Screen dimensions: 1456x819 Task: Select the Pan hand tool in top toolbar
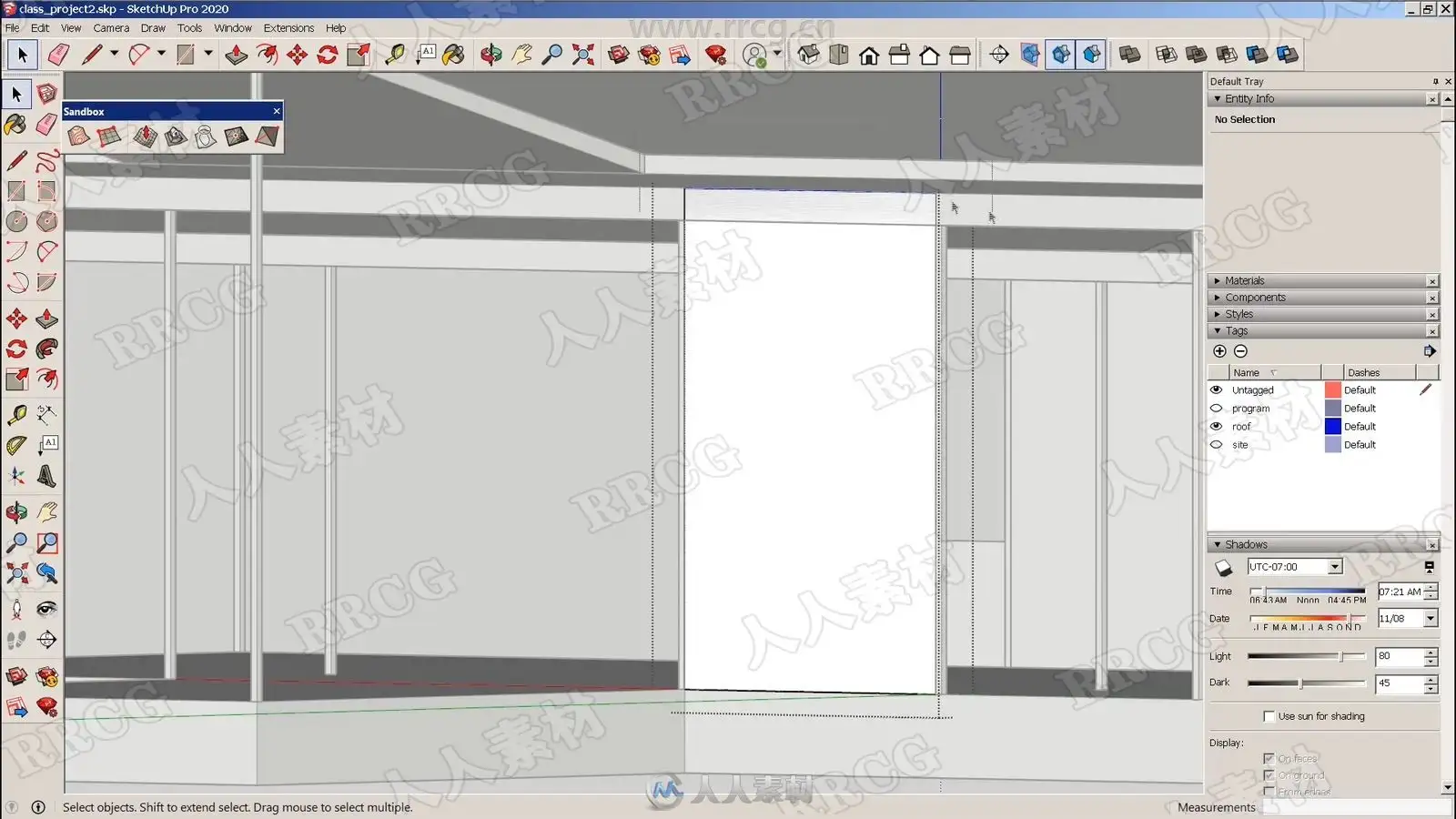point(521,55)
